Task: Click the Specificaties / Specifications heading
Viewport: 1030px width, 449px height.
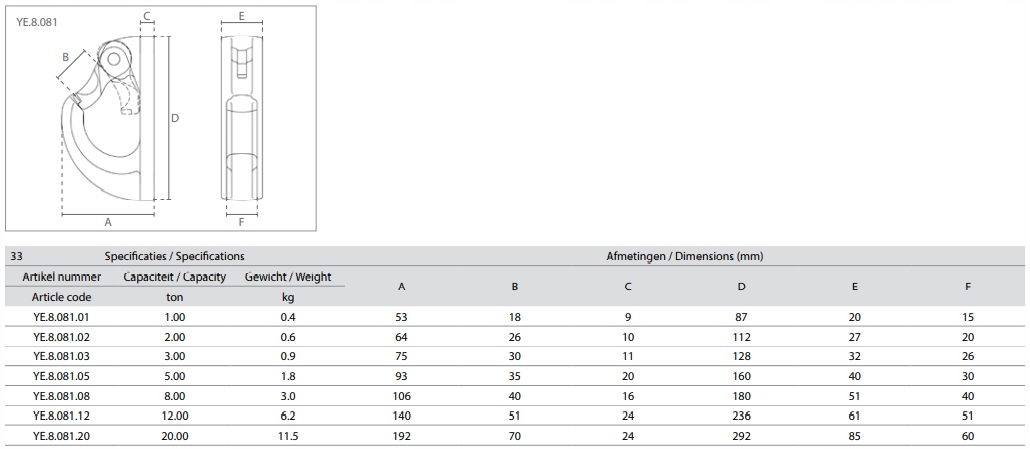Action: point(175,257)
